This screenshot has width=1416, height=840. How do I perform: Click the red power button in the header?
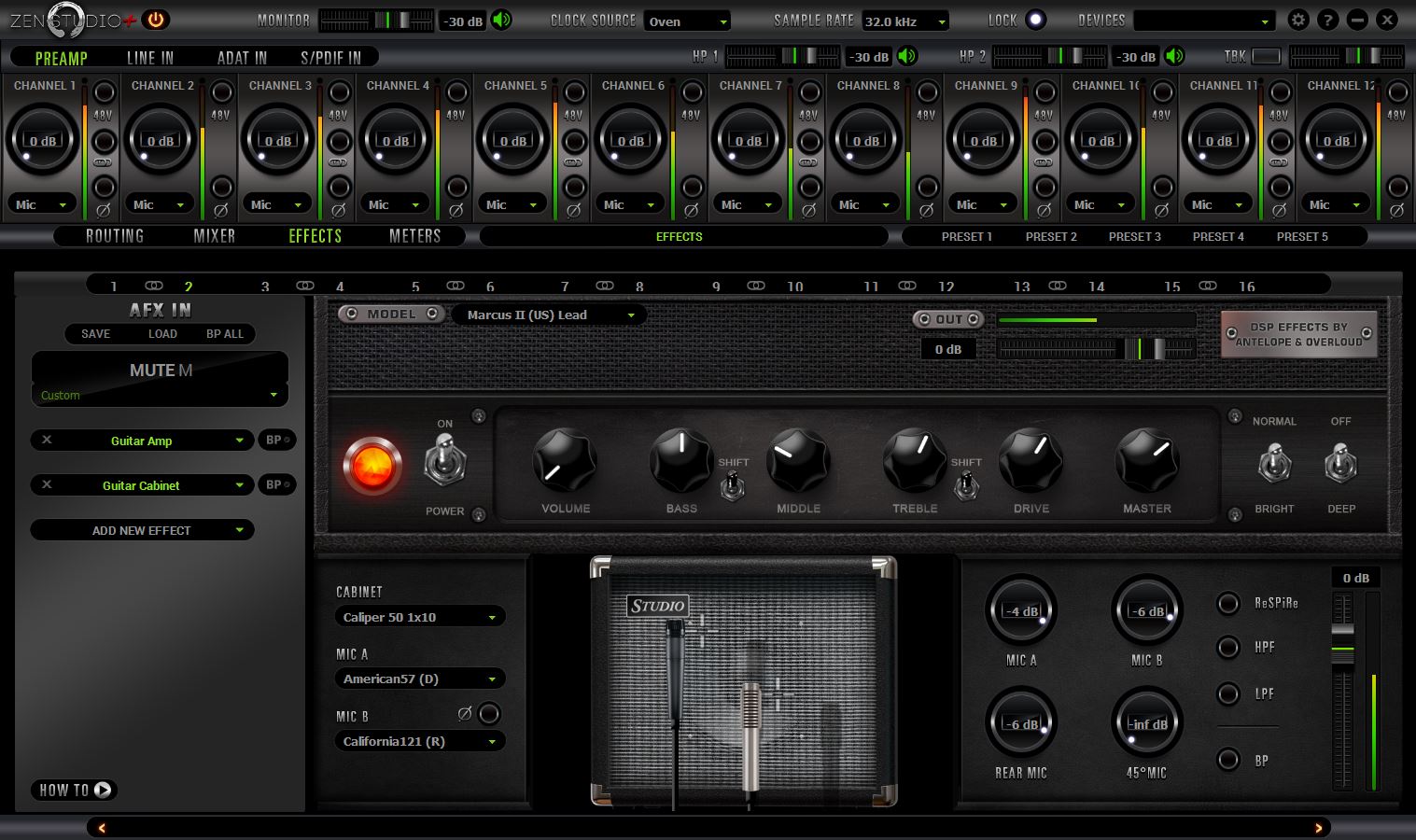[155, 19]
